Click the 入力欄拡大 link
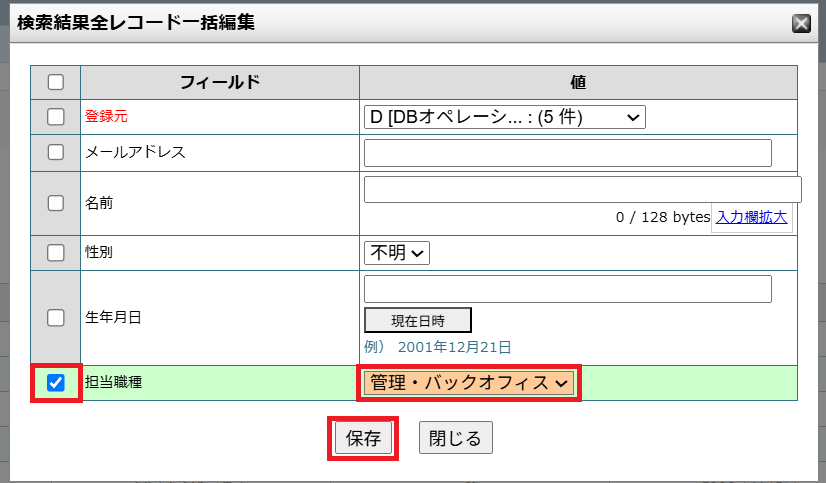Screen dimensions: 826x483 751,216
